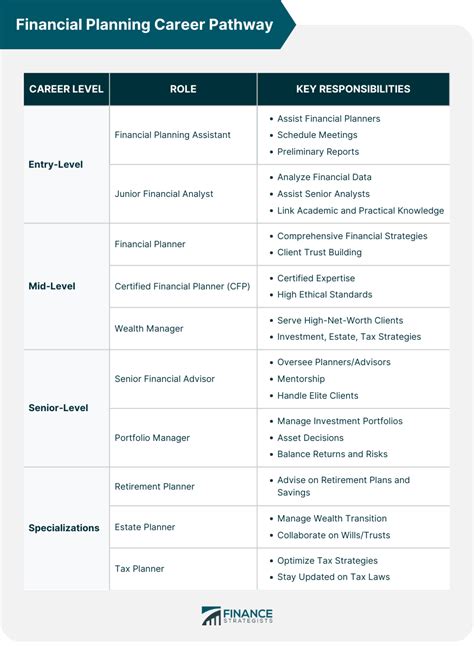Click the Junior Financial Analyst role
This screenshot has height=647, width=474.
point(164,194)
